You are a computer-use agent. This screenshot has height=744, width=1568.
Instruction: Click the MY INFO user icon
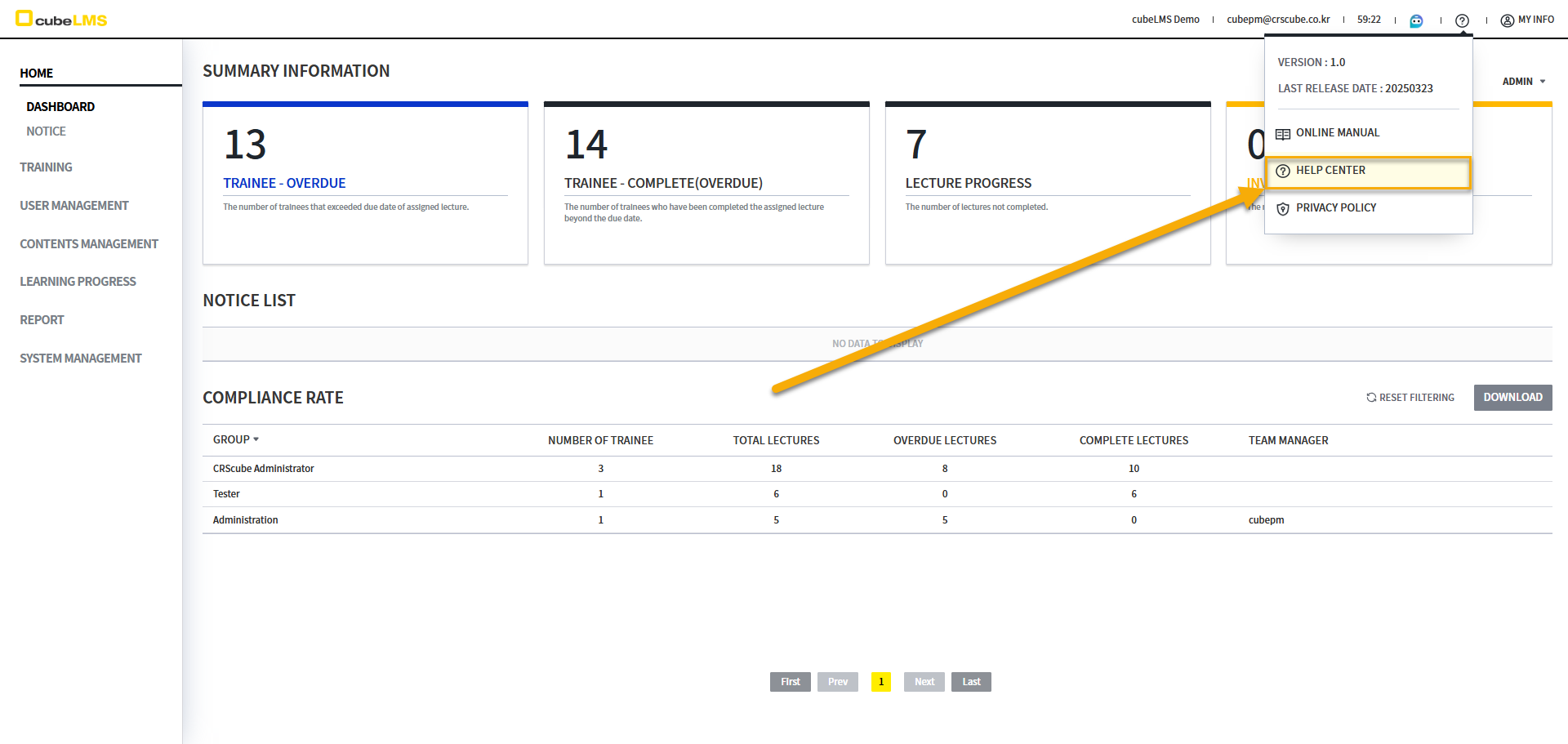click(x=1507, y=20)
